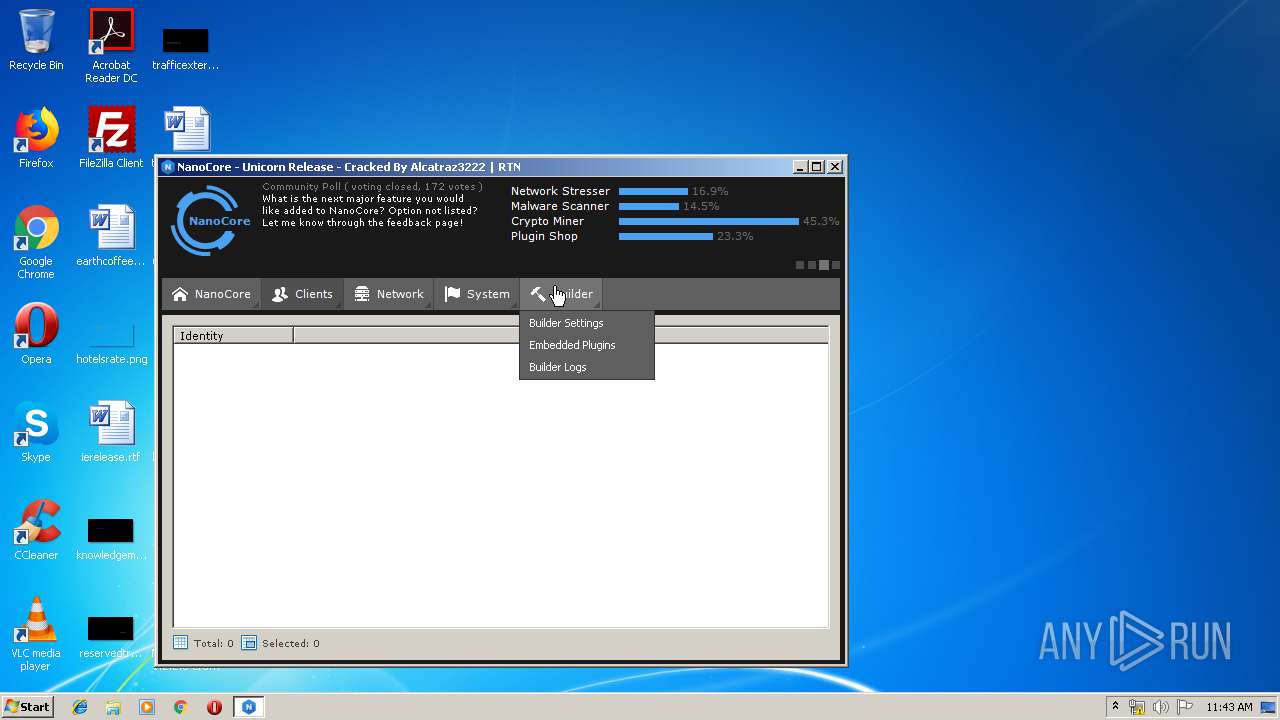Image resolution: width=1280 pixels, height=720 pixels.
Task: Open Opera from the taskbar
Action: (x=214, y=707)
